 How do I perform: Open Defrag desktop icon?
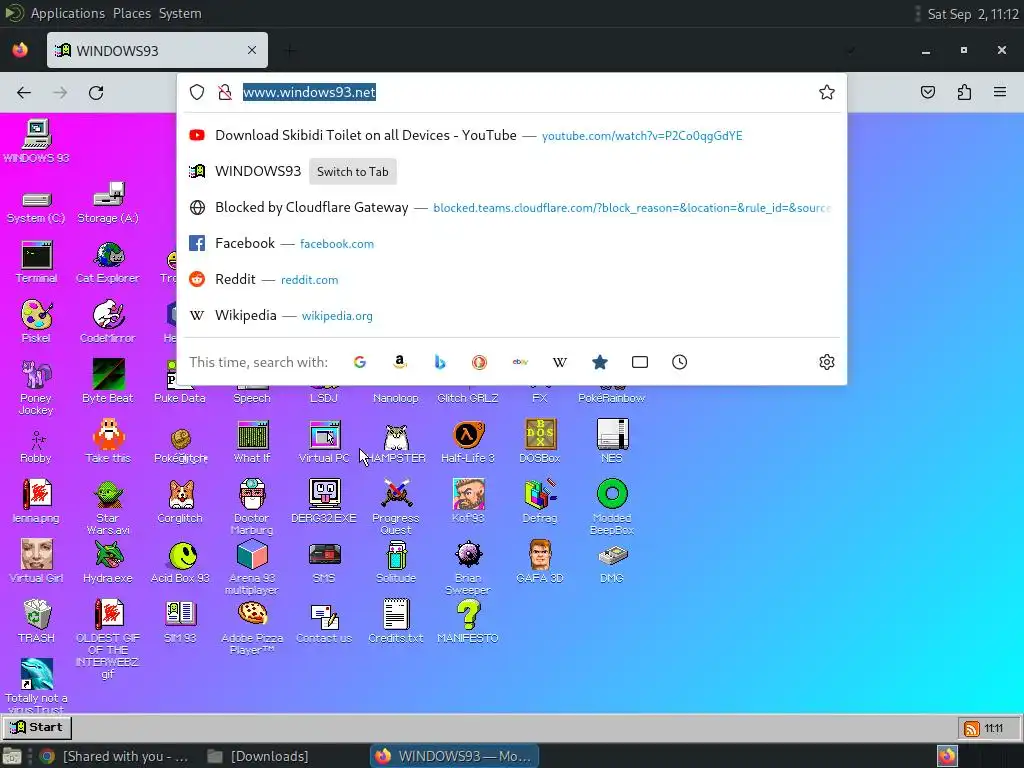click(x=539, y=502)
